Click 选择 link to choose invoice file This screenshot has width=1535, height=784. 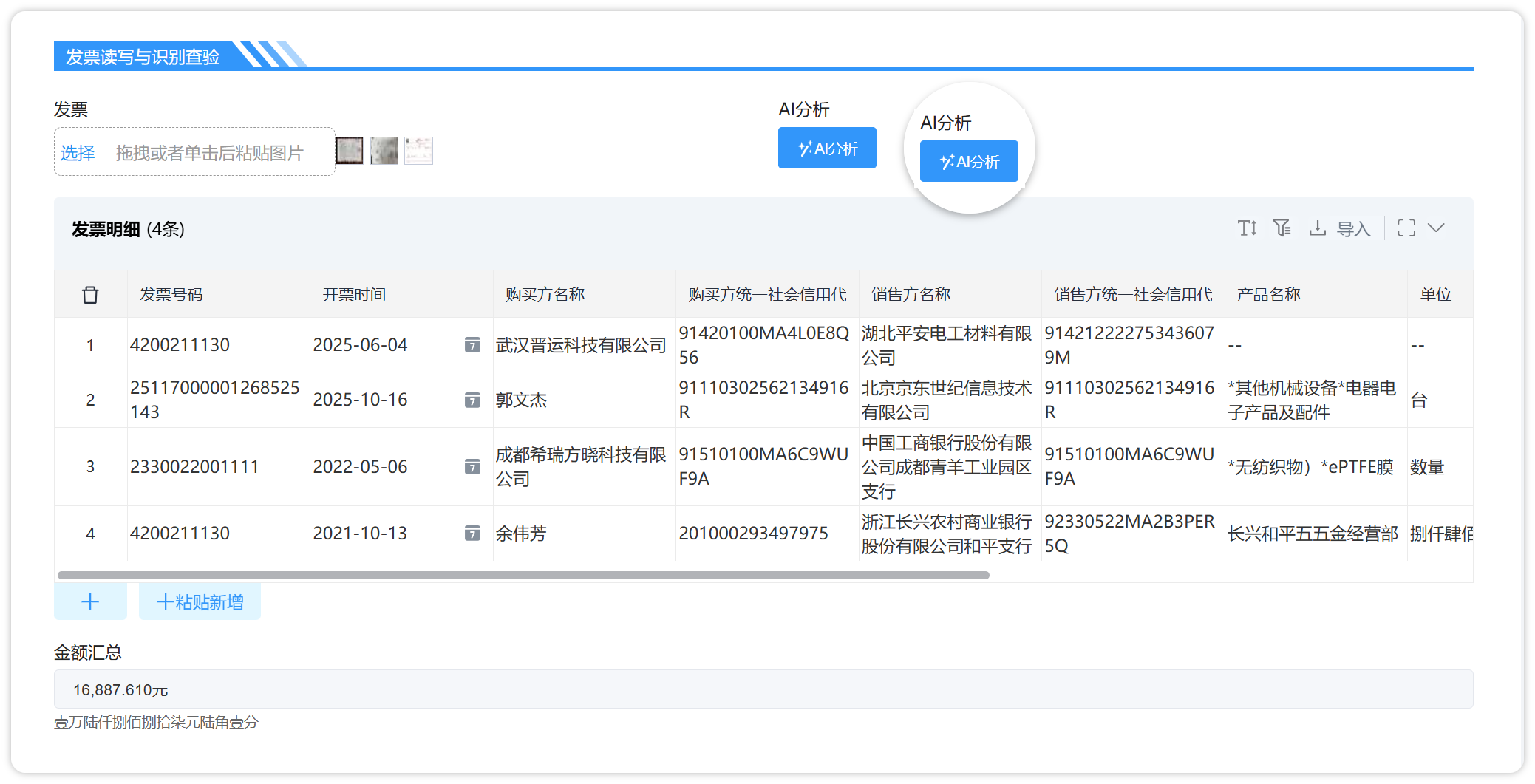(78, 153)
